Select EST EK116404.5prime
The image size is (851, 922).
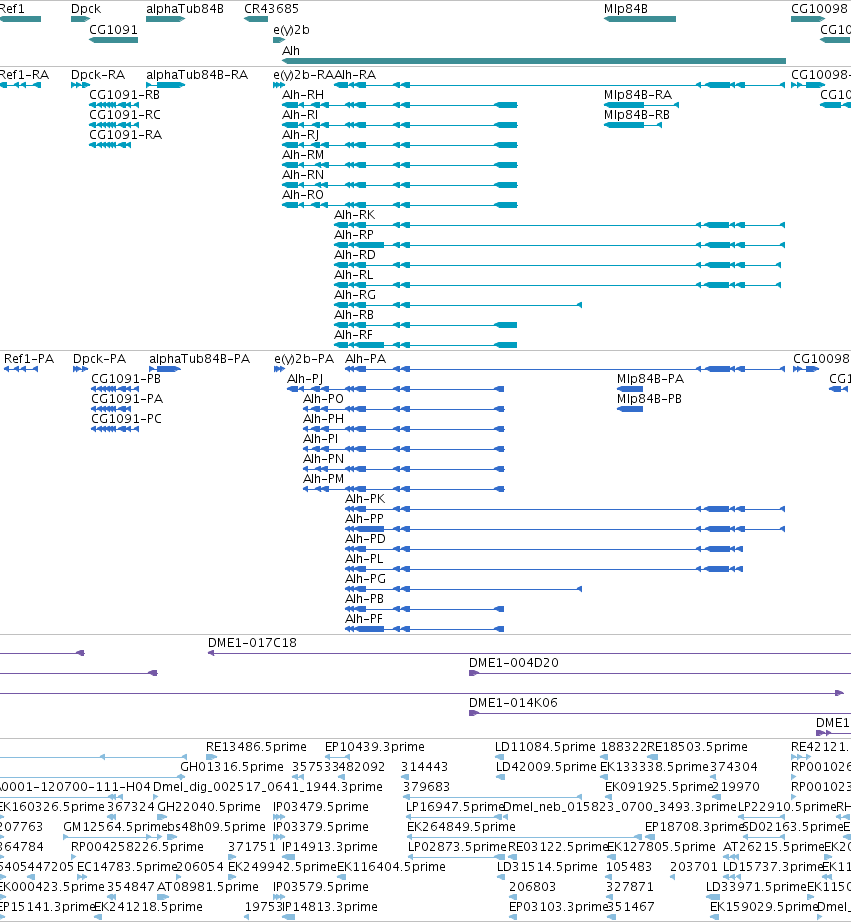tap(392, 867)
